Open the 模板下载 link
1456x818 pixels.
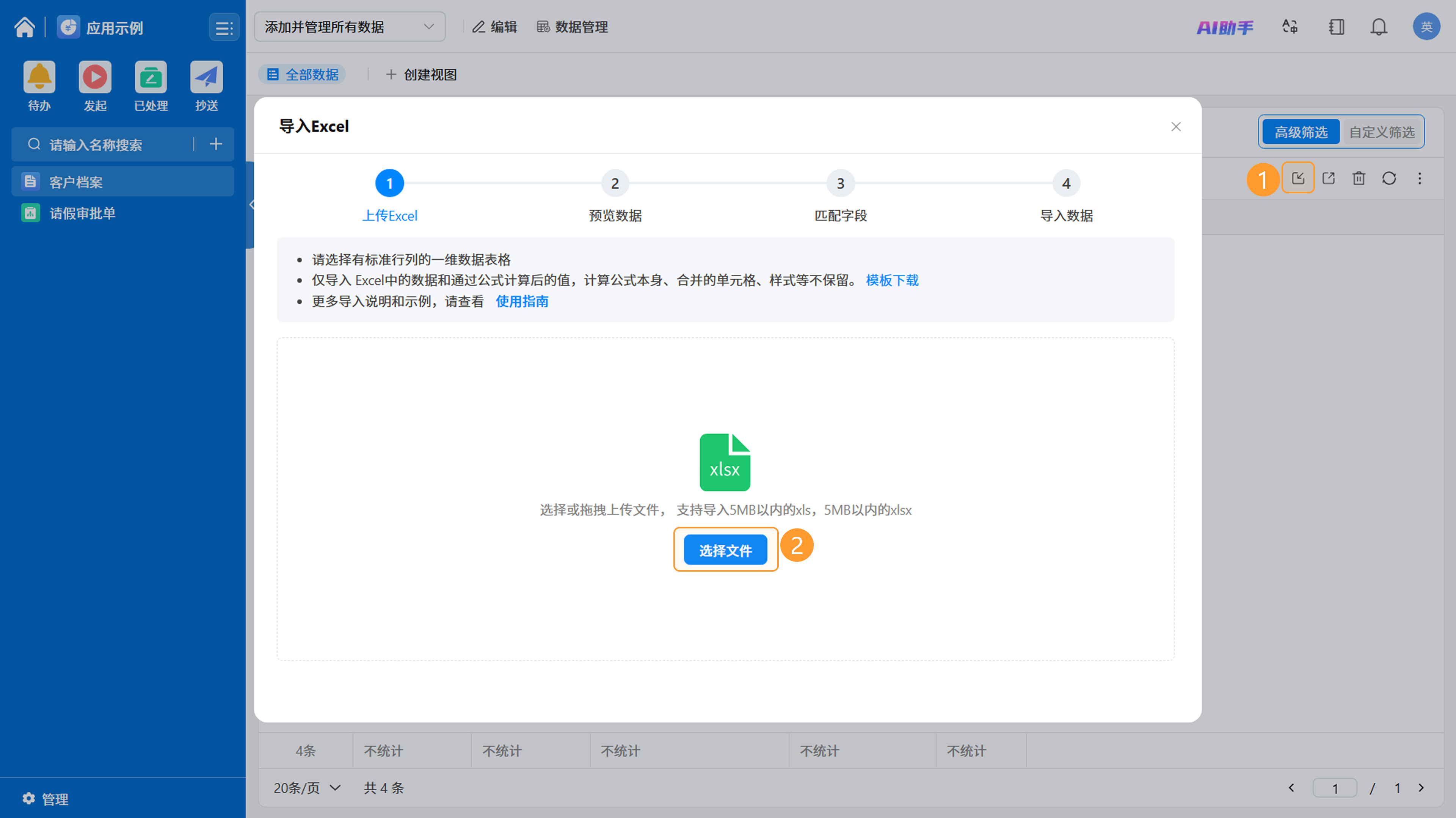tap(892, 280)
